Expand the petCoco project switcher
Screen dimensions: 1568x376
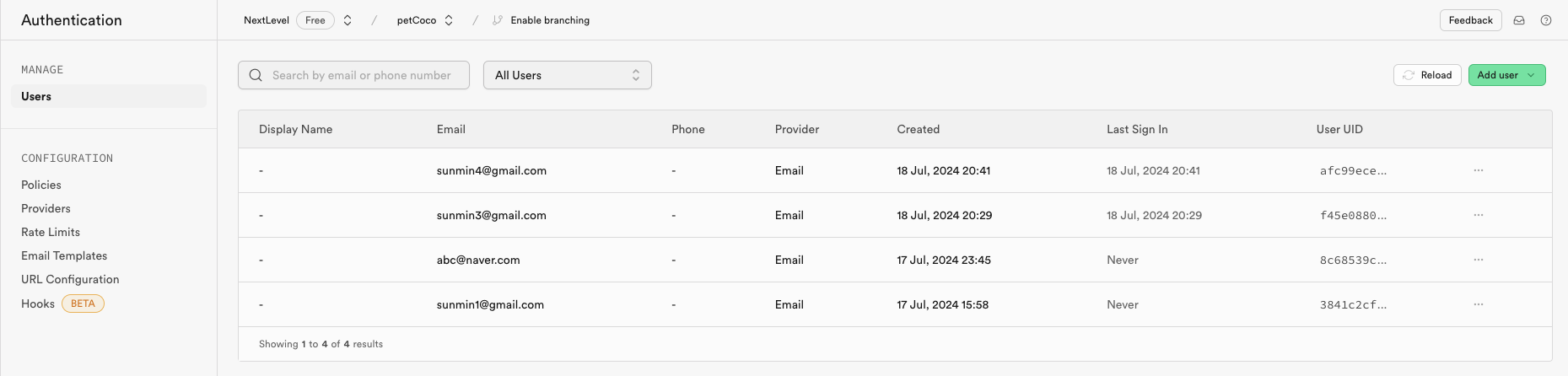tap(449, 20)
